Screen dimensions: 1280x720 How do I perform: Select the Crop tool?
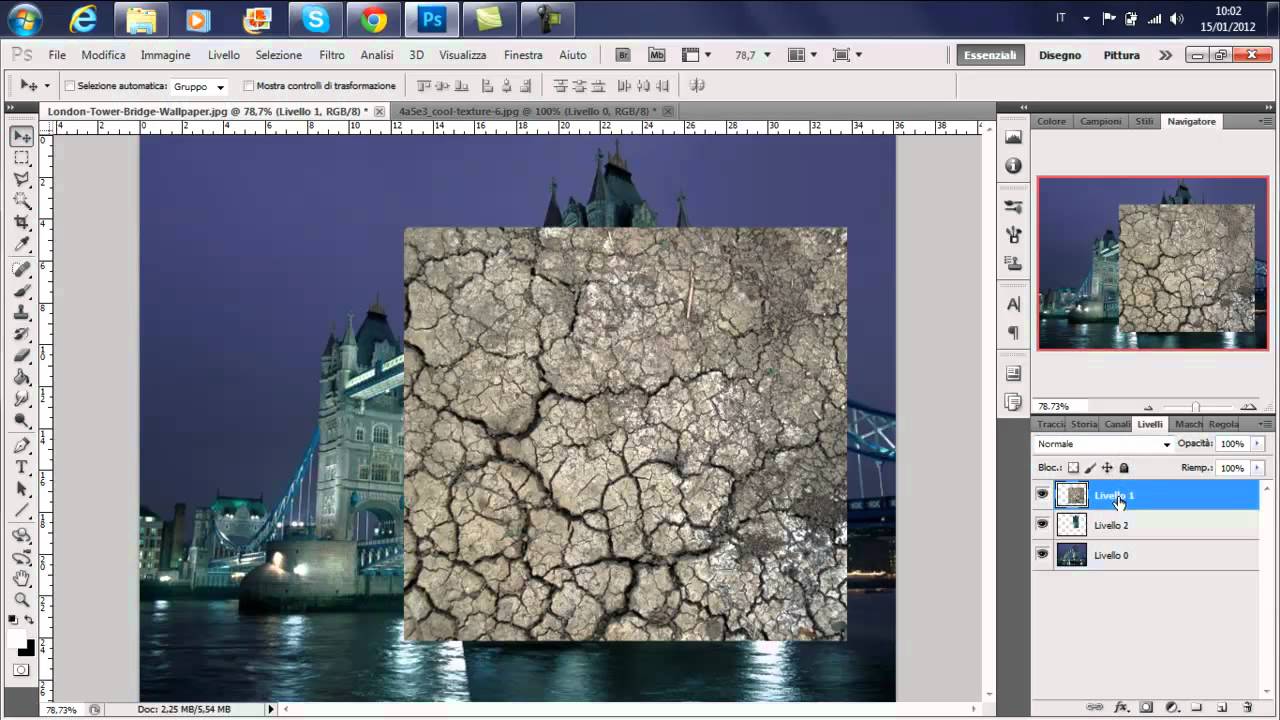(22, 222)
